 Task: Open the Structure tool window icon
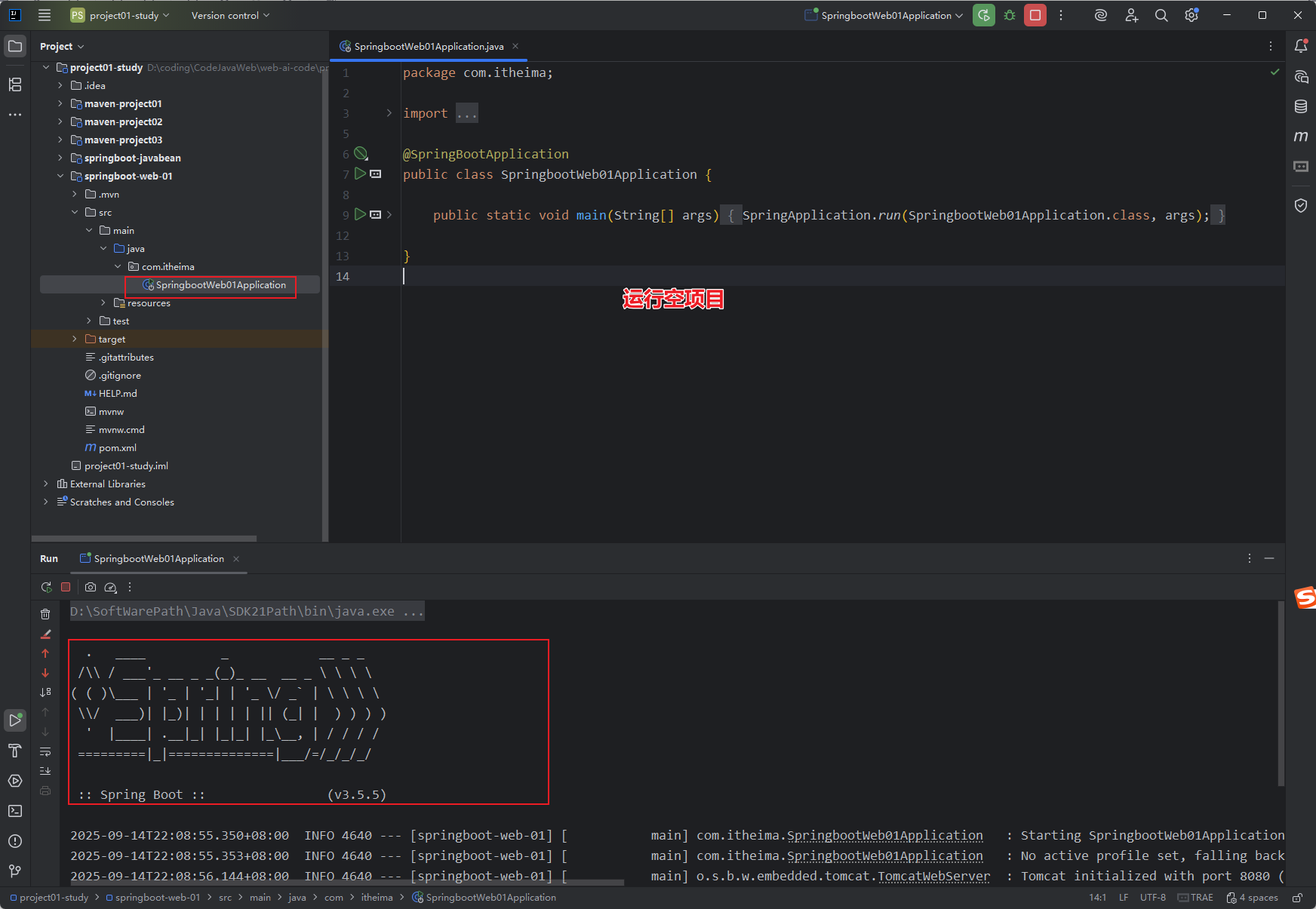click(x=15, y=84)
